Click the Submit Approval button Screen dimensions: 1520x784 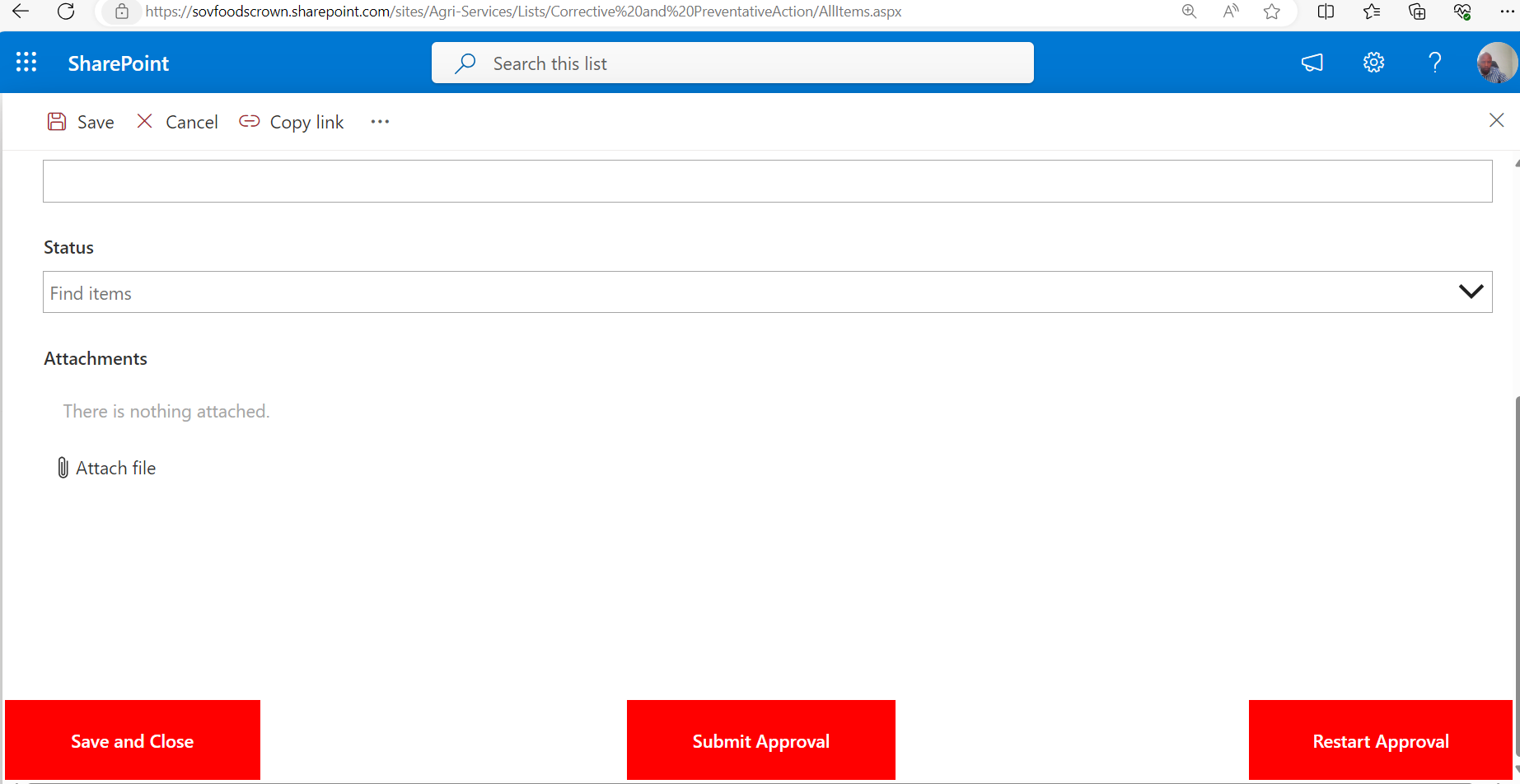[760, 740]
